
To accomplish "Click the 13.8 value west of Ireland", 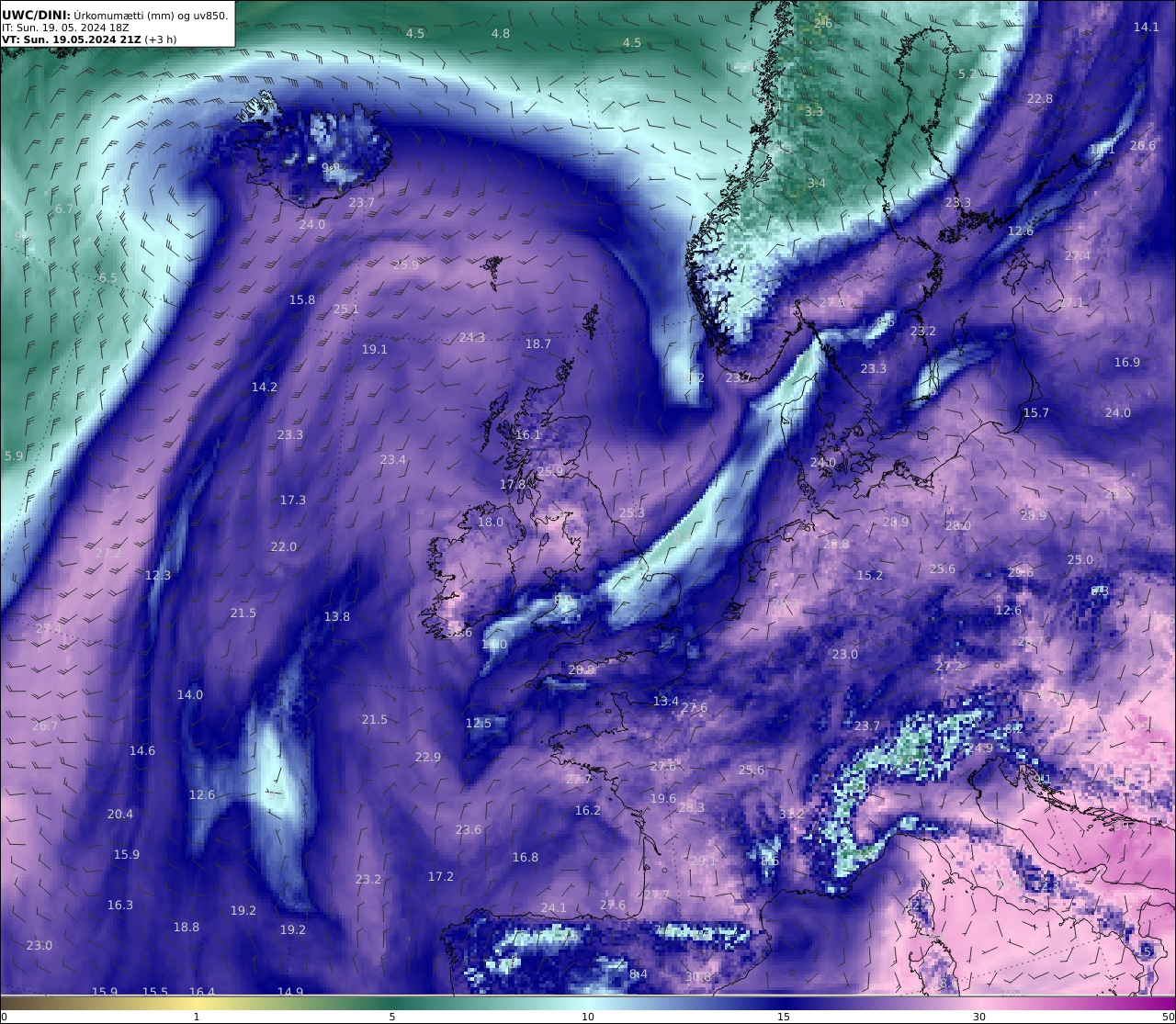I will 337,617.
